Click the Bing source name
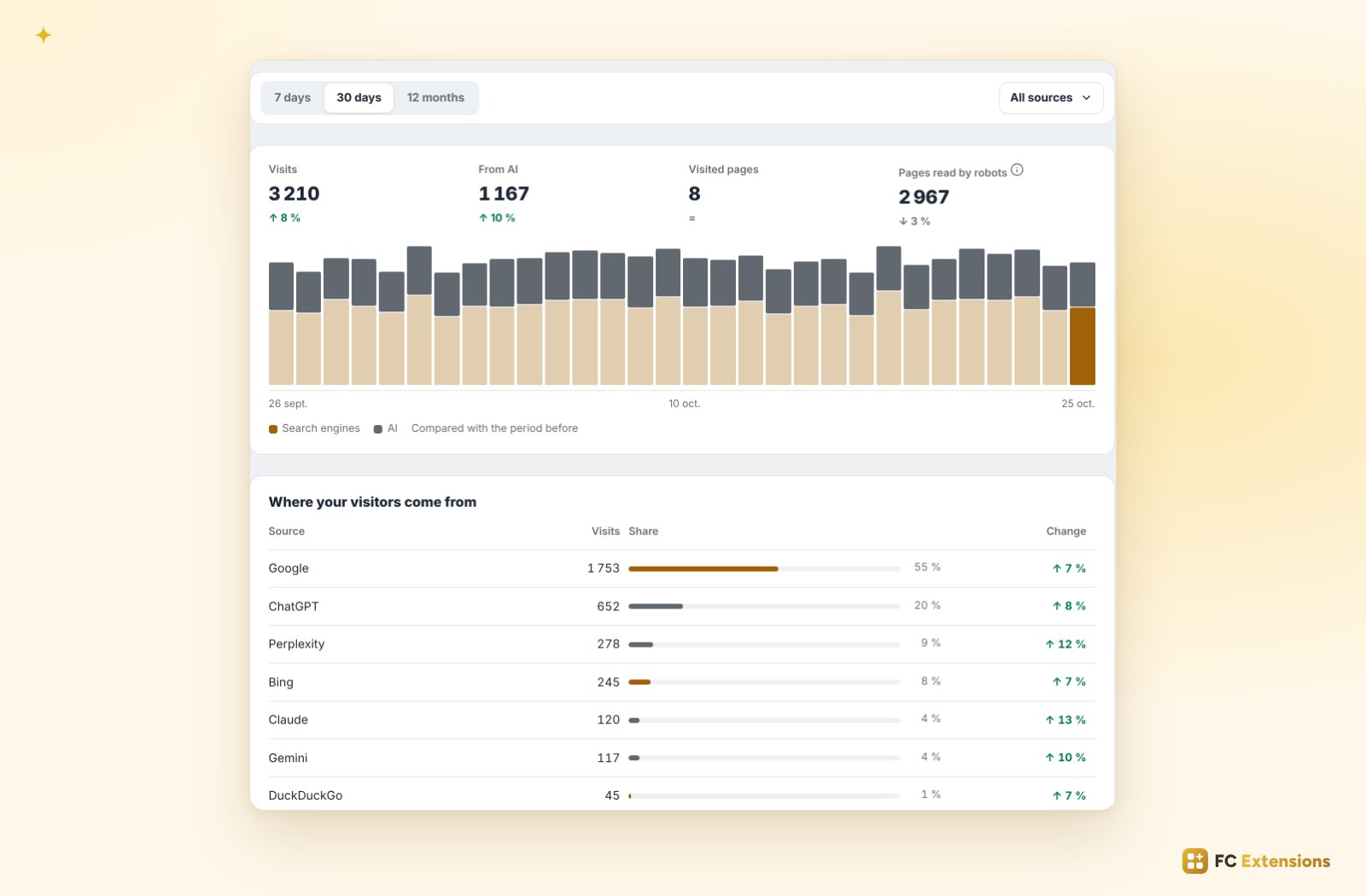Screen dimensions: 1366x896 281,683
